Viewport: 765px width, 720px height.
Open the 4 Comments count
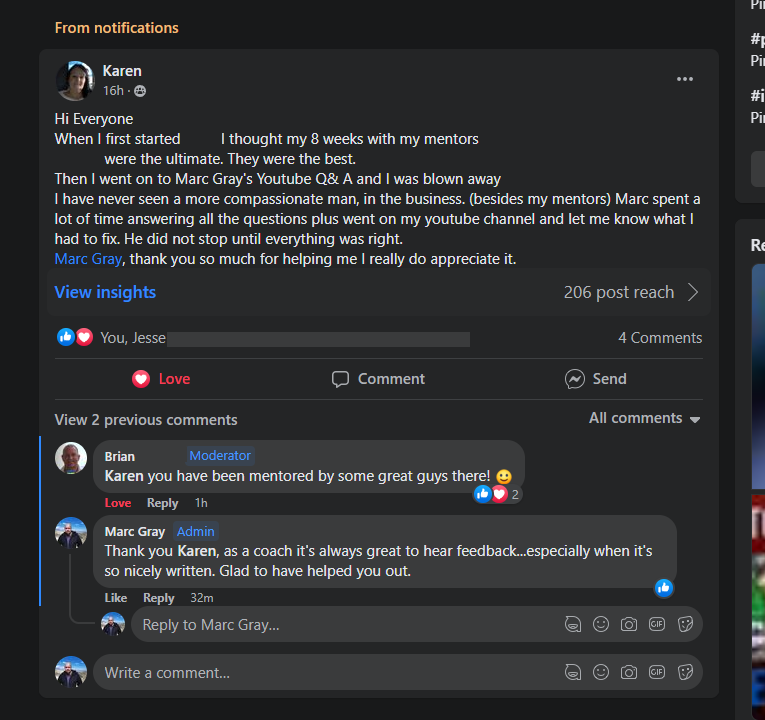pyautogui.click(x=660, y=338)
